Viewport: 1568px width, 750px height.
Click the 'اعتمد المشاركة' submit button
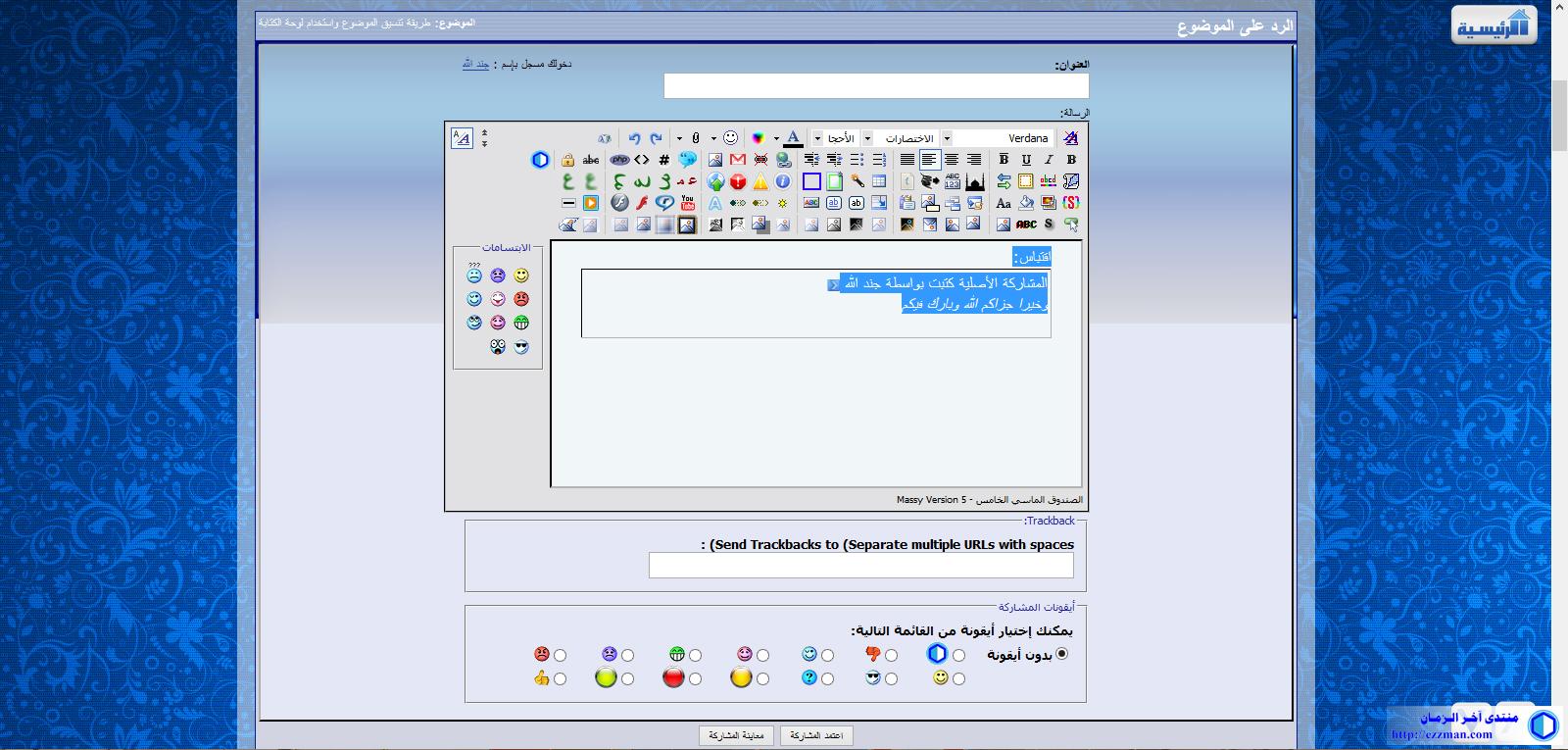point(816,735)
